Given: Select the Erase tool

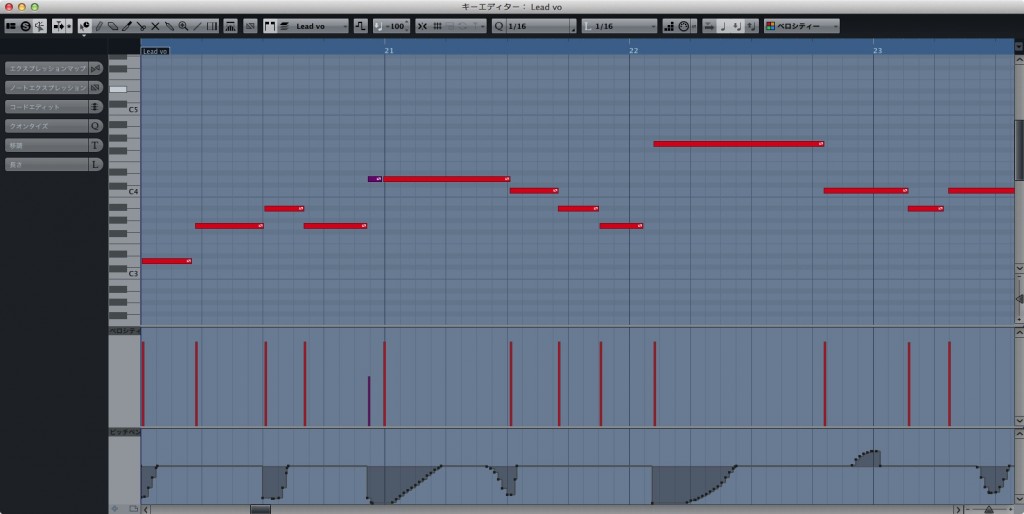Looking at the screenshot, I should [x=113, y=26].
